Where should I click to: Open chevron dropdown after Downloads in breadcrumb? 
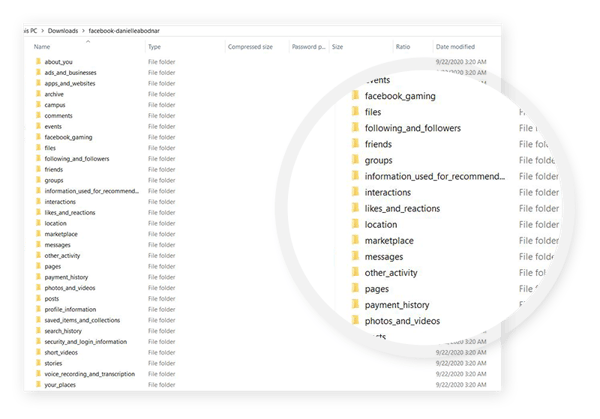pyautogui.click(x=83, y=31)
